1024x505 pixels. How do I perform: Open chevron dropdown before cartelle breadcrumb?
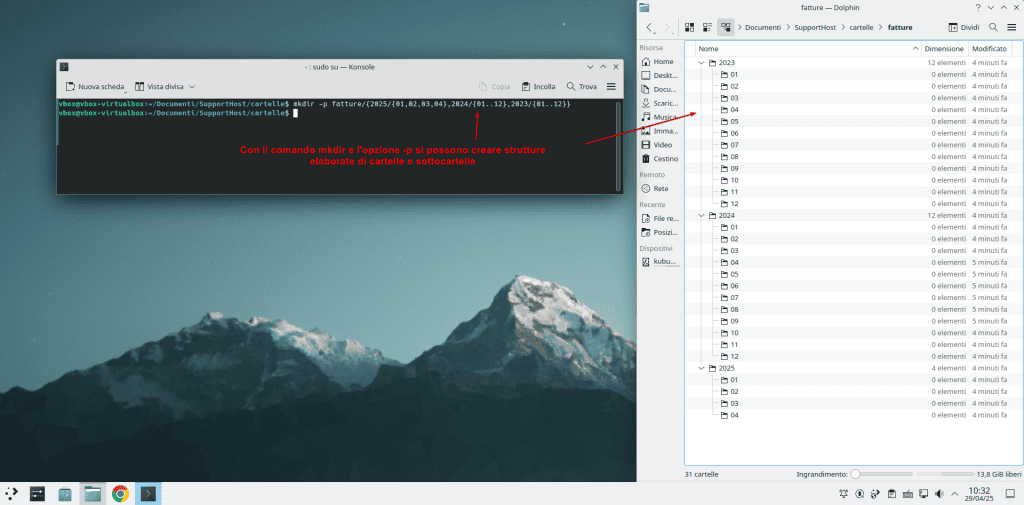(843, 27)
